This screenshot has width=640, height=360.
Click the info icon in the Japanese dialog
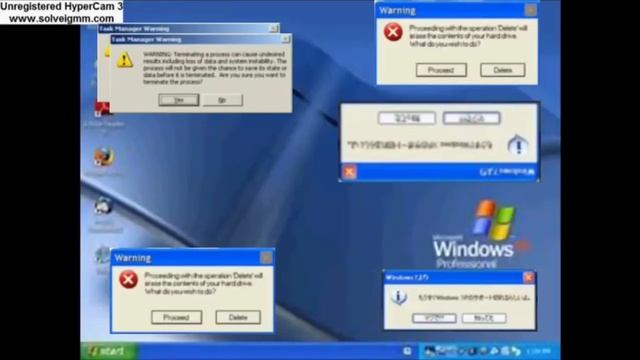tap(399, 297)
